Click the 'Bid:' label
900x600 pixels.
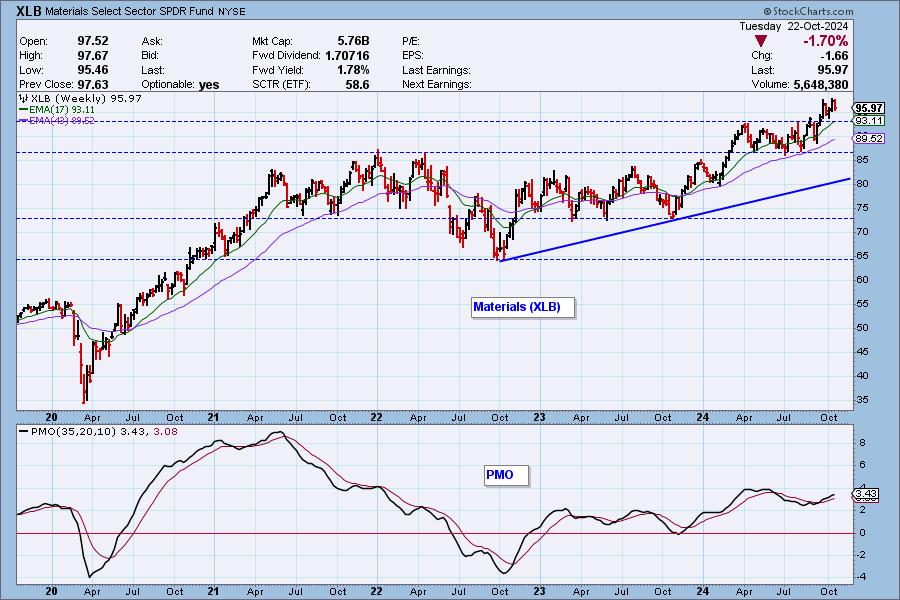[x=150, y=56]
